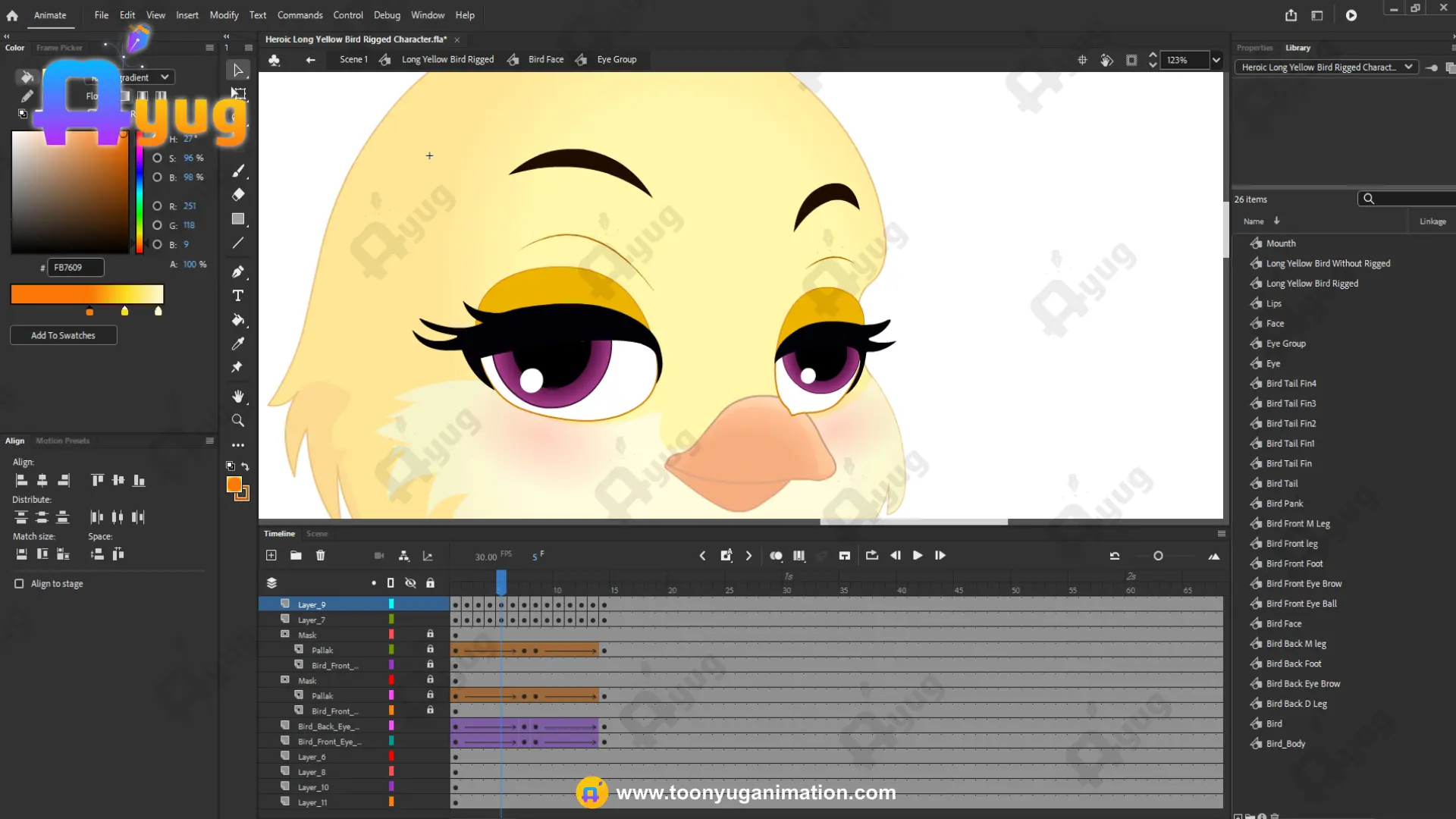This screenshot has width=1456, height=819.
Task: Delete layer with timeline trash icon
Action: [x=321, y=556]
